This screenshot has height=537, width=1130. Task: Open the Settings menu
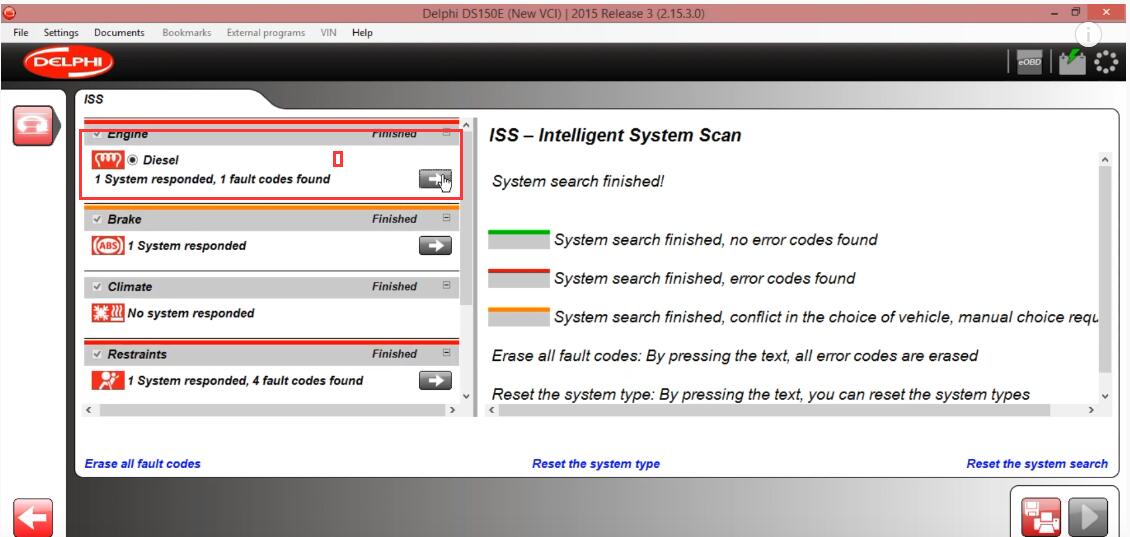61,32
